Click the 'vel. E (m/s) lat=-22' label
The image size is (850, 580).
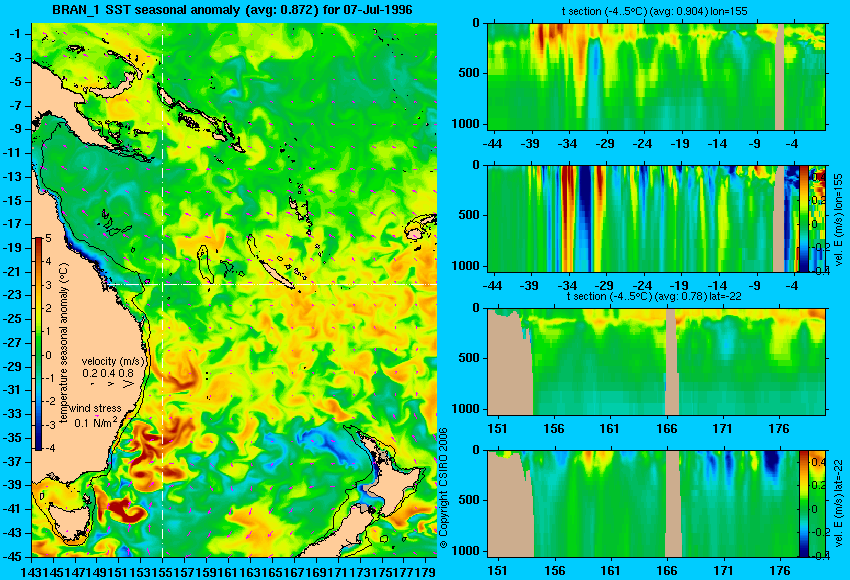[838, 504]
